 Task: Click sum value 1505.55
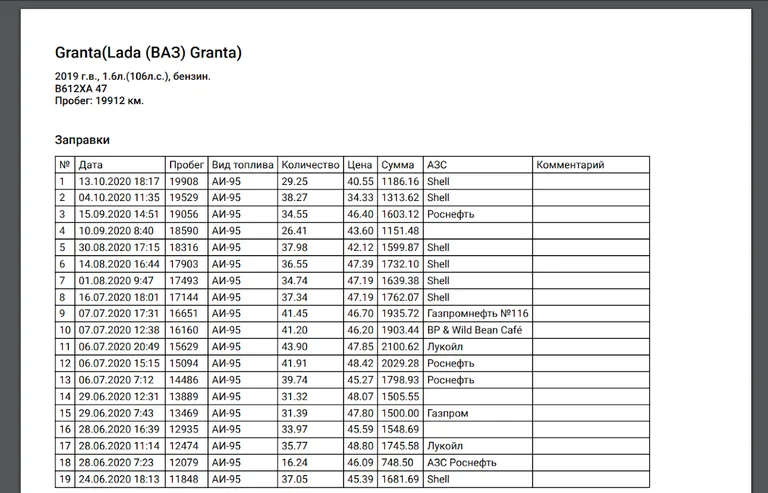pyautogui.click(x=400, y=397)
